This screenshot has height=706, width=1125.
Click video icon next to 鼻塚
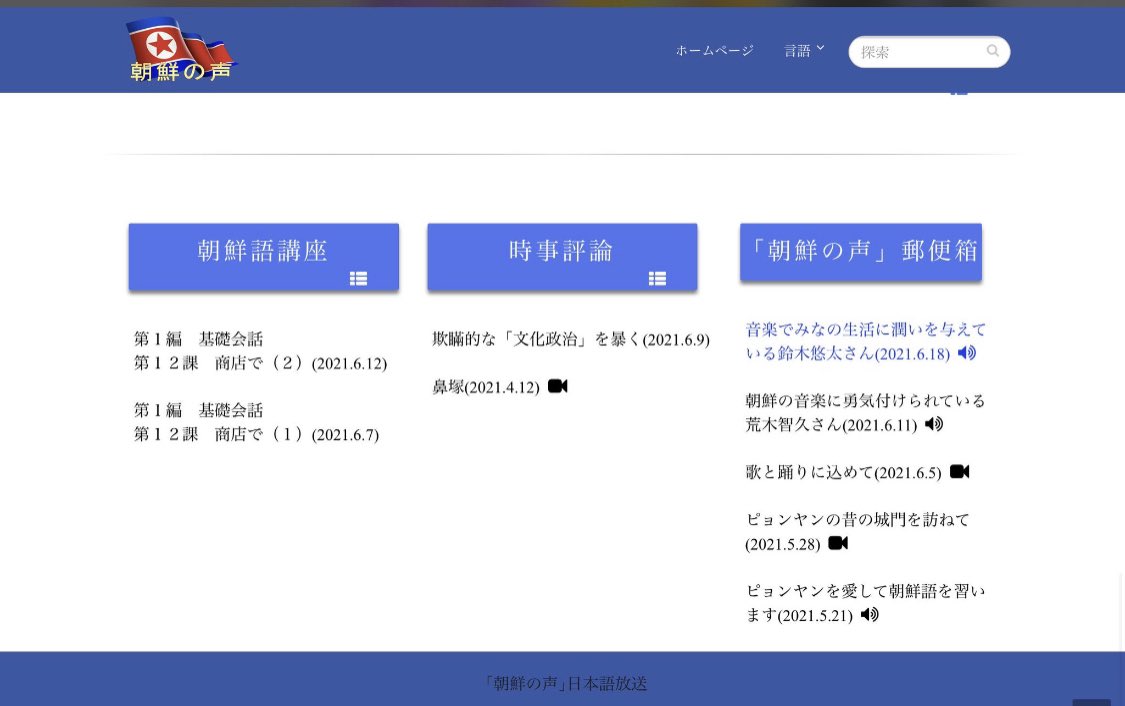tap(557, 386)
